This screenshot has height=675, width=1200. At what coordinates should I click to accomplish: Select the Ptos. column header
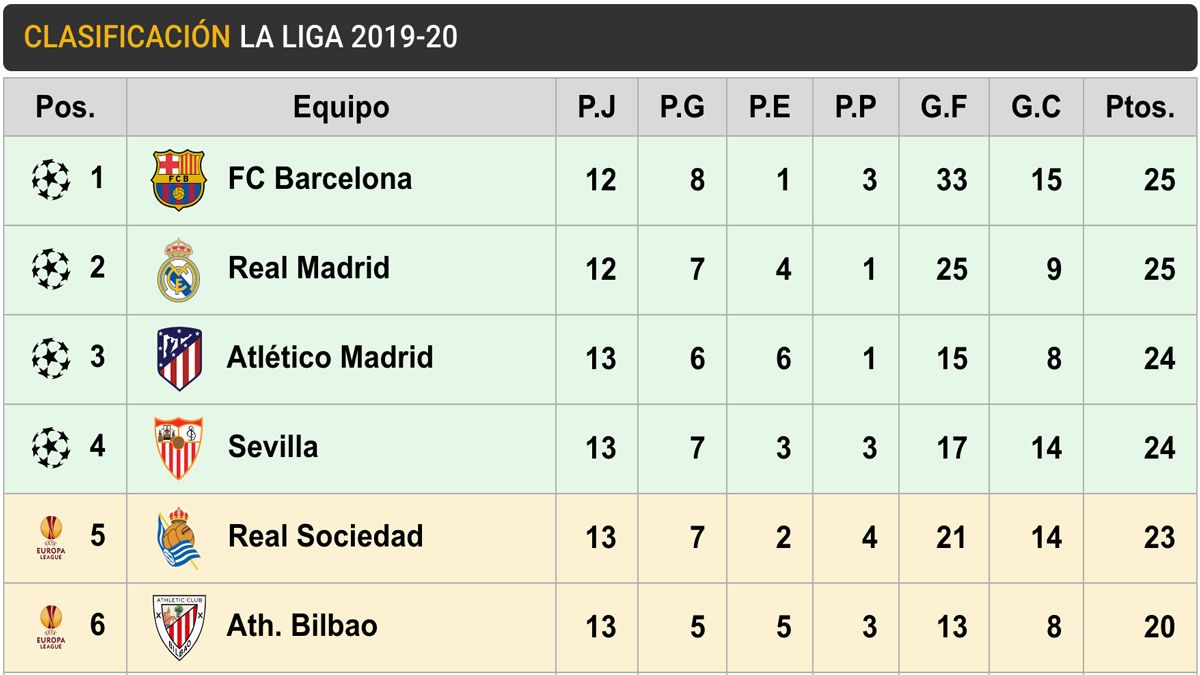[x=1140, y=107]
